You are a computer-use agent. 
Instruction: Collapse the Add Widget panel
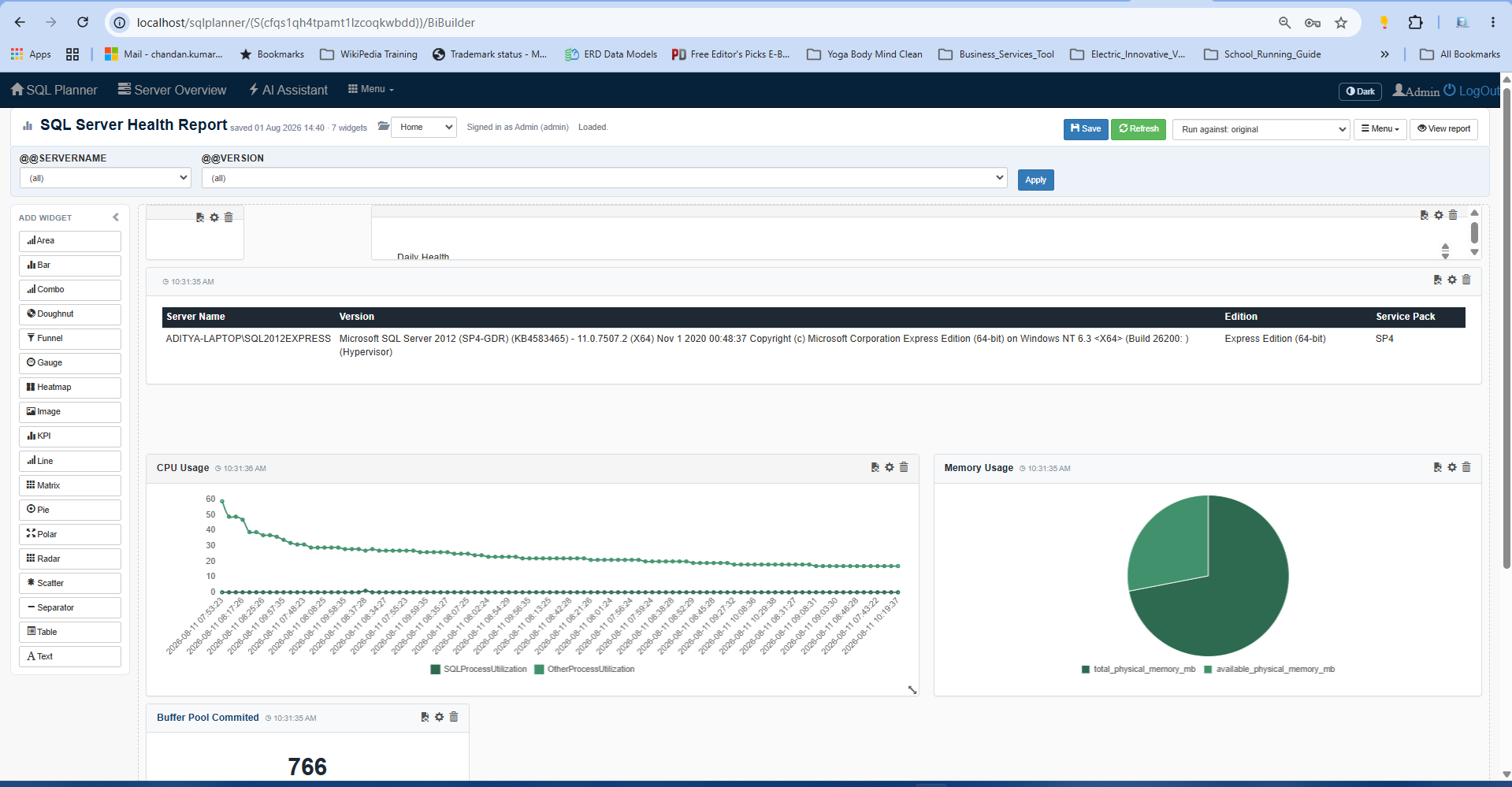tap(116, 217)
